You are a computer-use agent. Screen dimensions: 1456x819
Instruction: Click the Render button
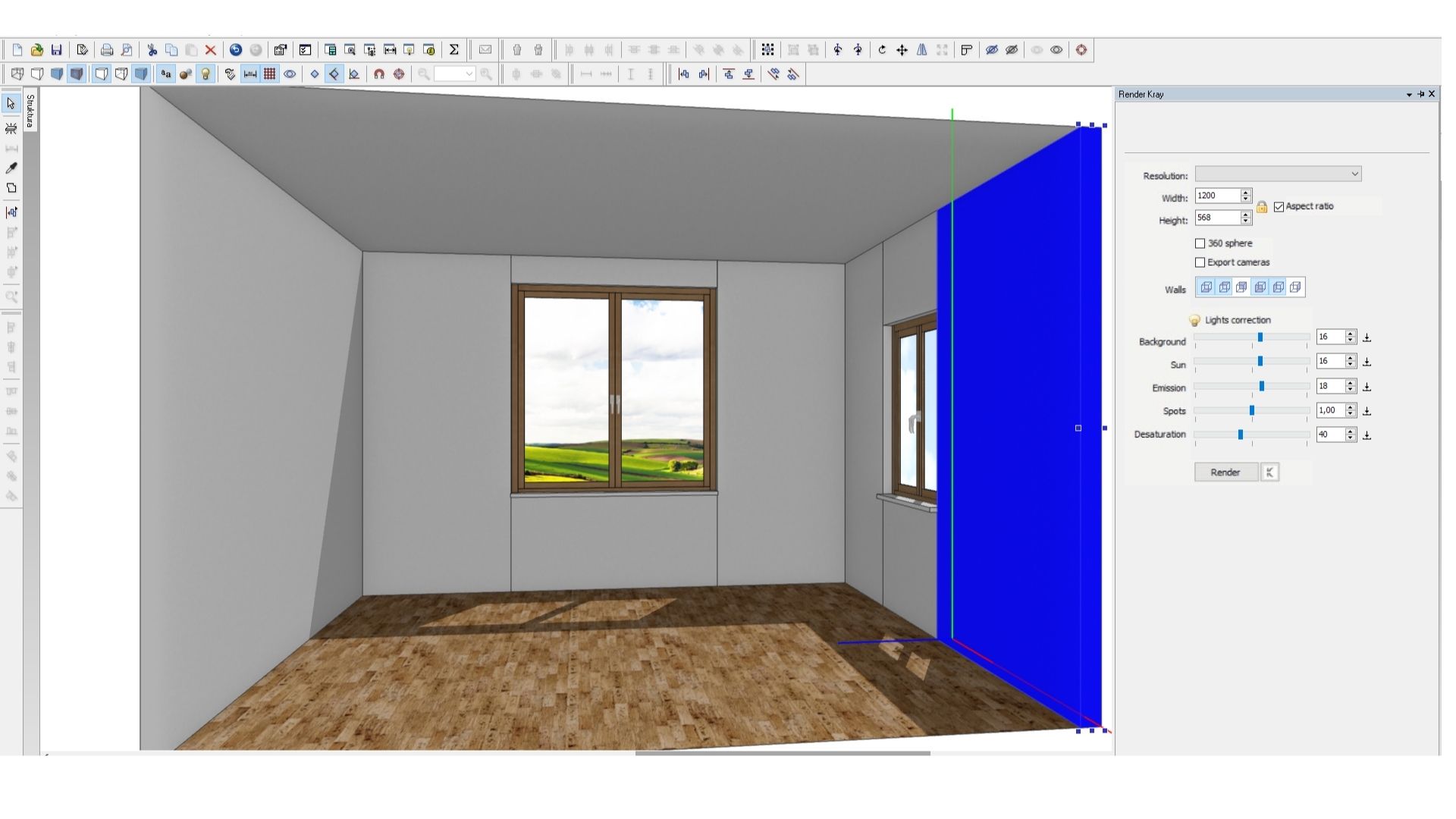click(x=1225, y=472)
